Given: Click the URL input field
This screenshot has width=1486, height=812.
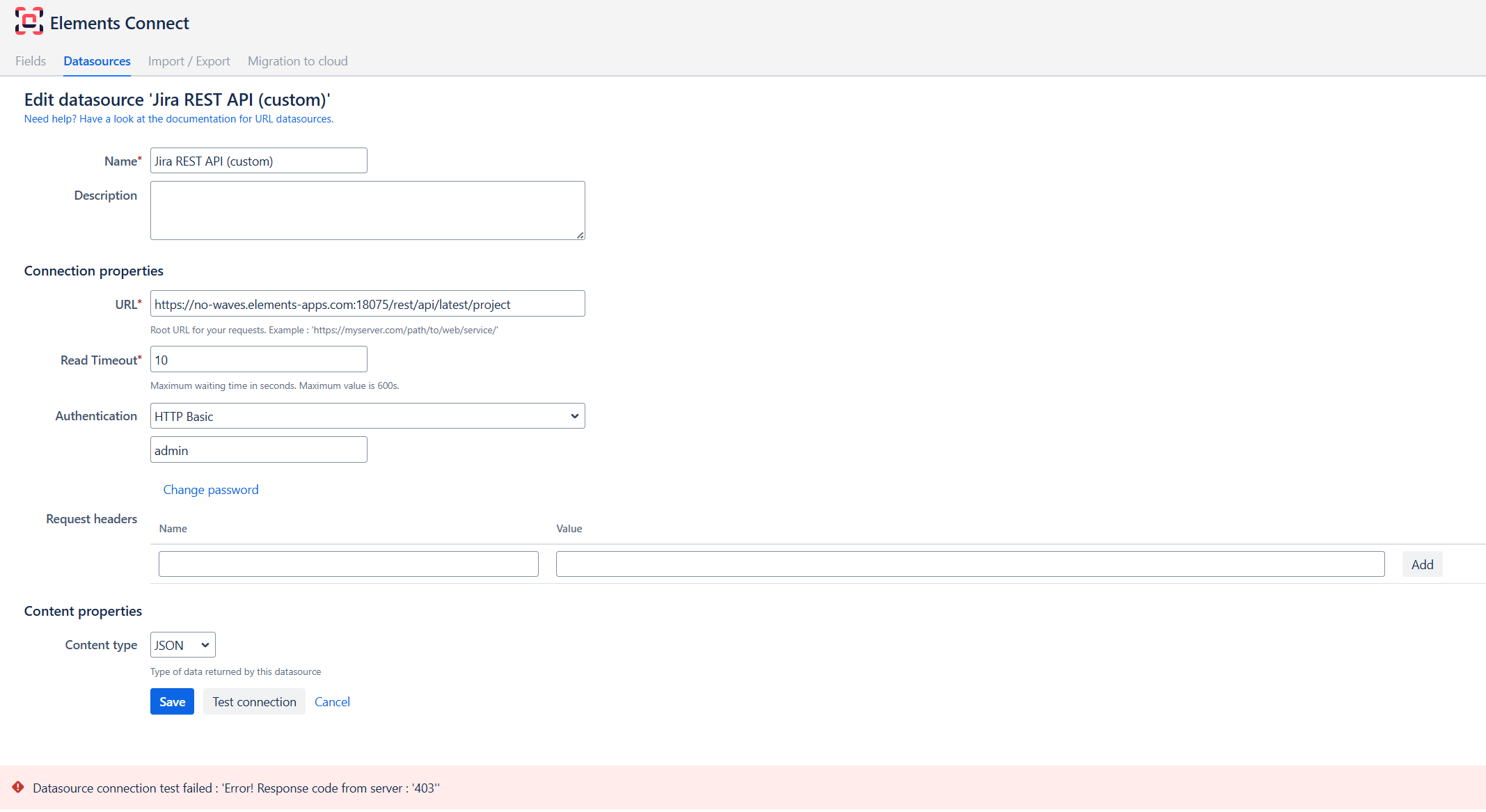Looking at the screenshot, I should coord(367,304).
